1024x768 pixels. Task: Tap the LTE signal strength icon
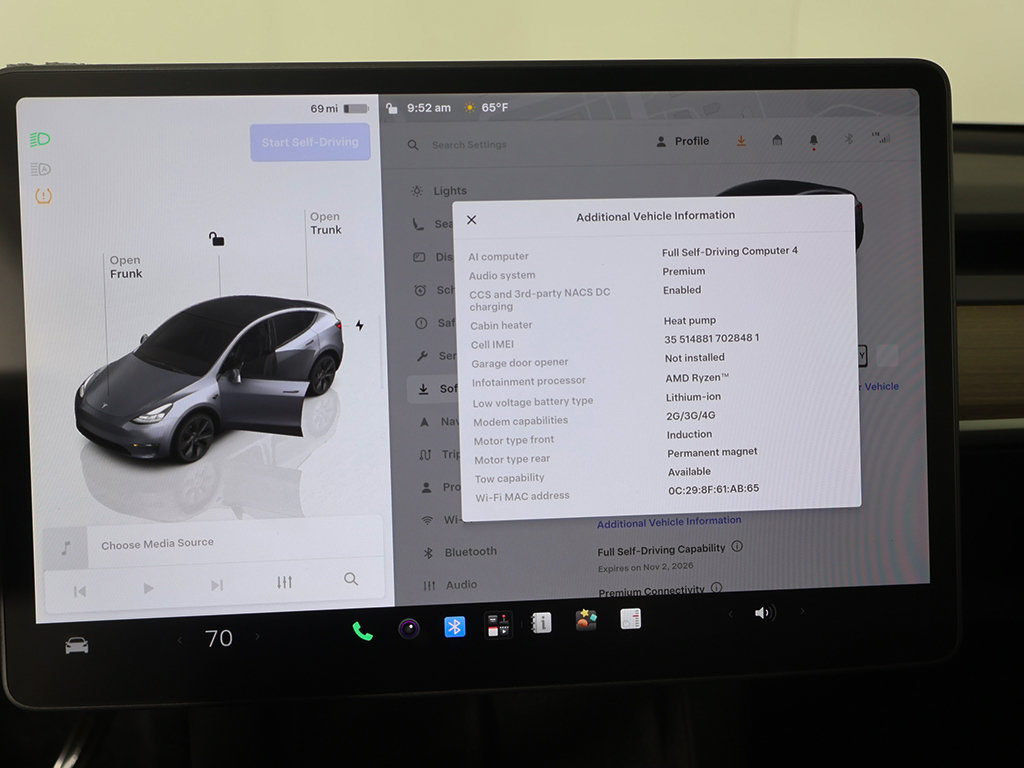click(x=881, y=138)
